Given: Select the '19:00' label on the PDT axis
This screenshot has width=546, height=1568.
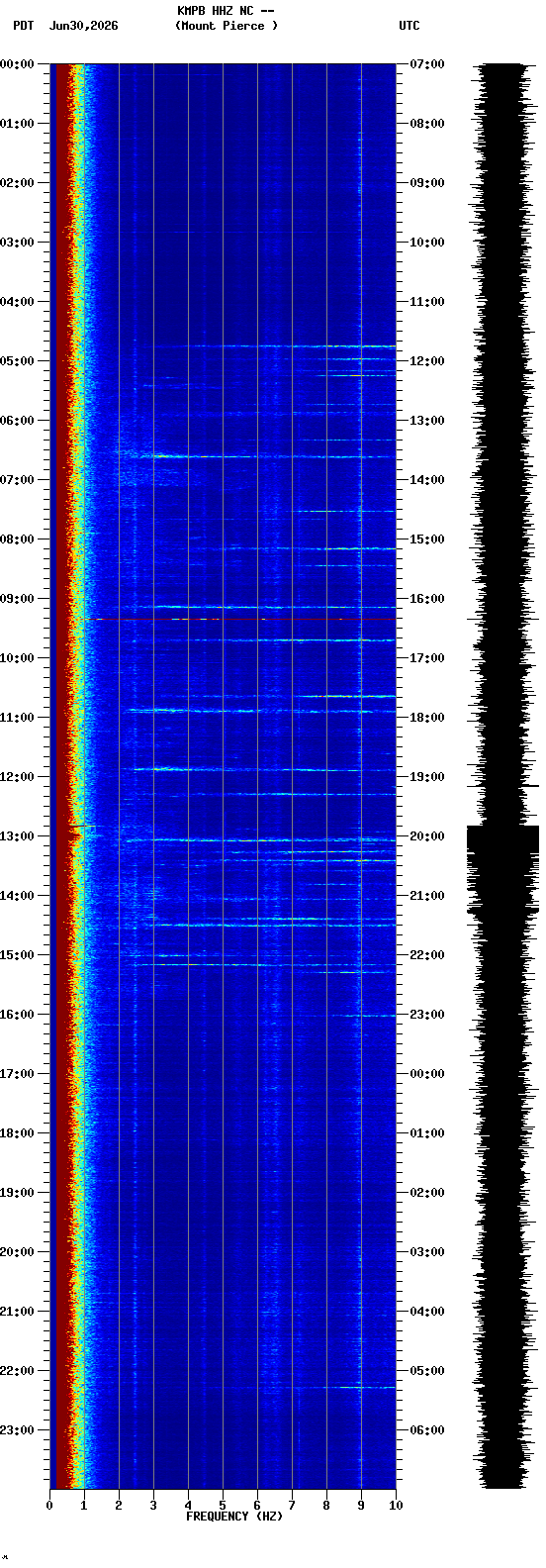Looking at the screenshot, I should coord(17,1193).
